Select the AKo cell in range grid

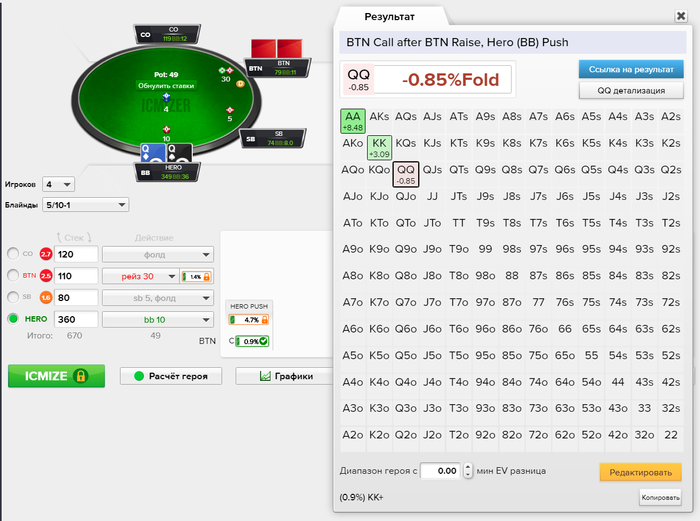tap(353, 147)
